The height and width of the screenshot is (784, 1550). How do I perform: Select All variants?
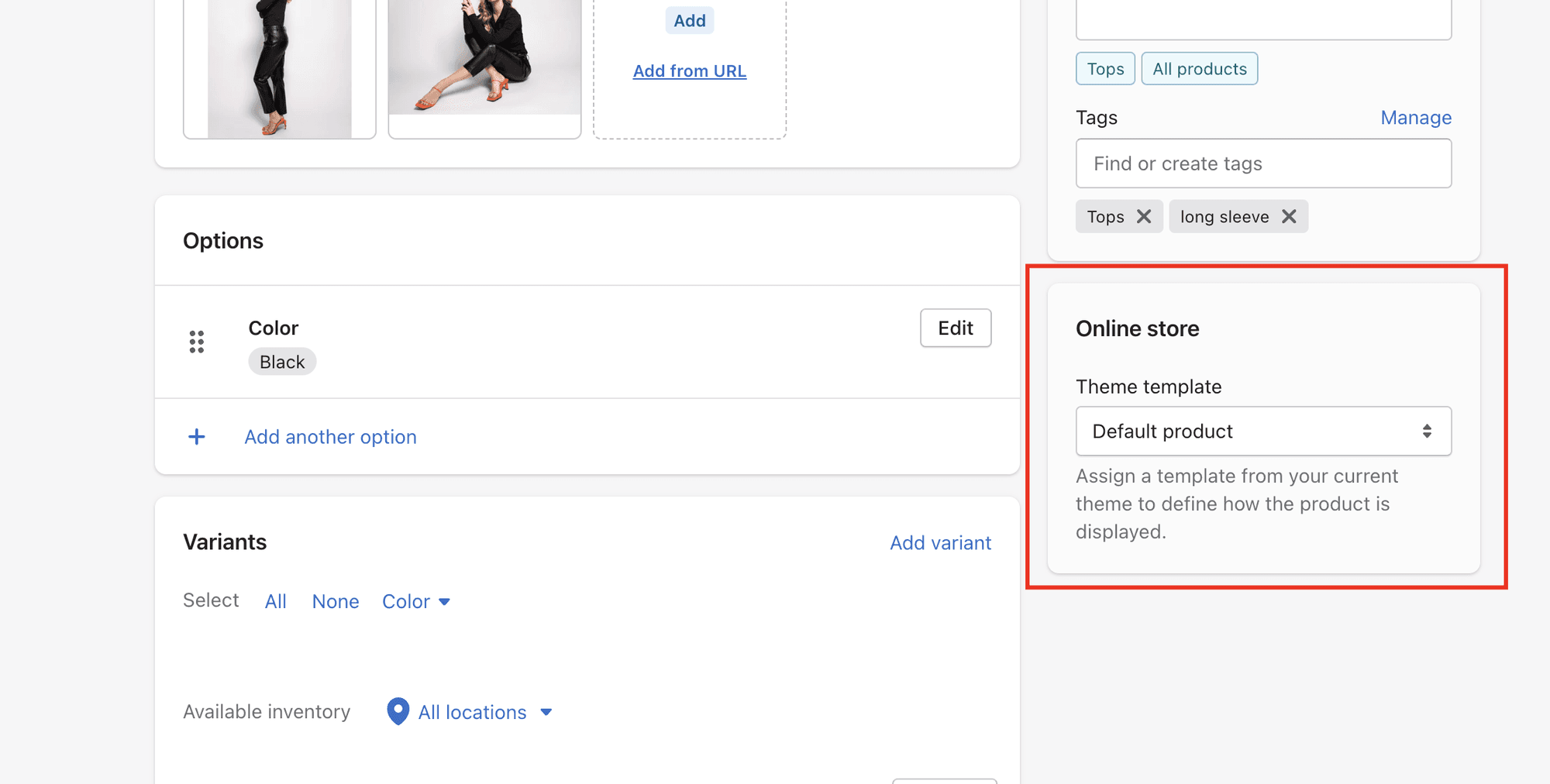coord(276,602)
